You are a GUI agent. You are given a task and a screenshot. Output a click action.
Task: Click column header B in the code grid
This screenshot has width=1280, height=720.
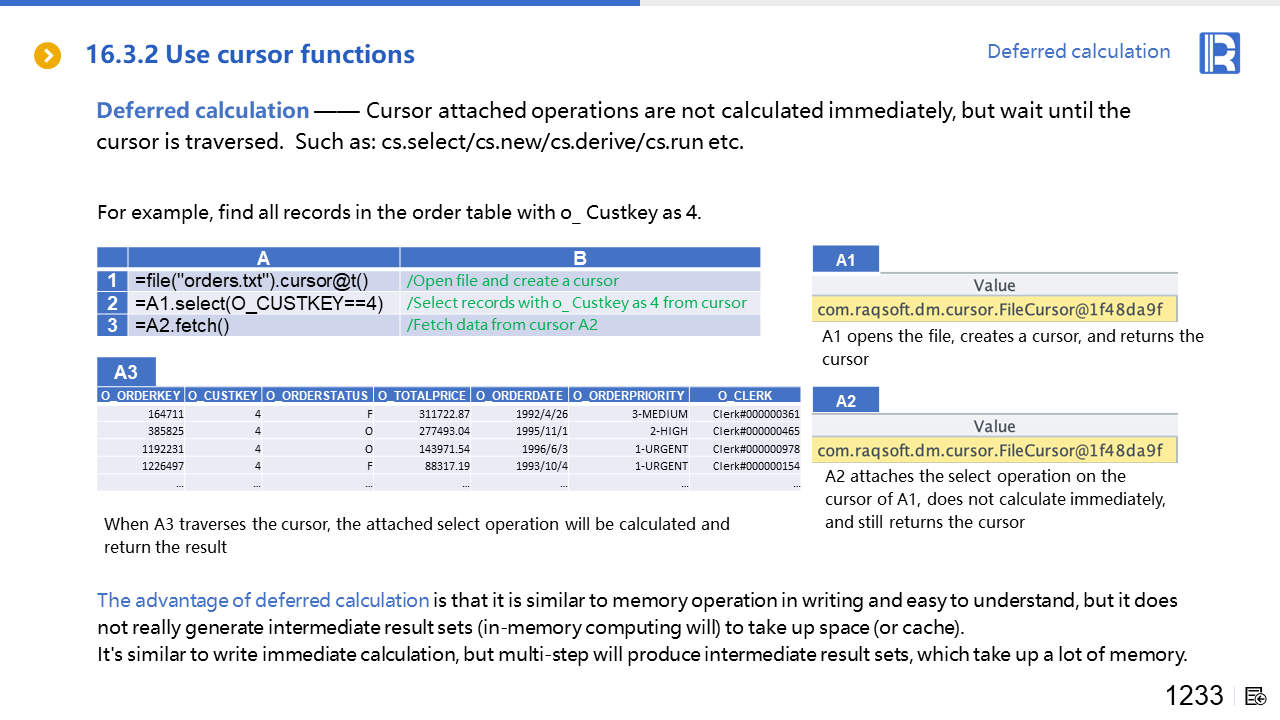coord(580,258)
